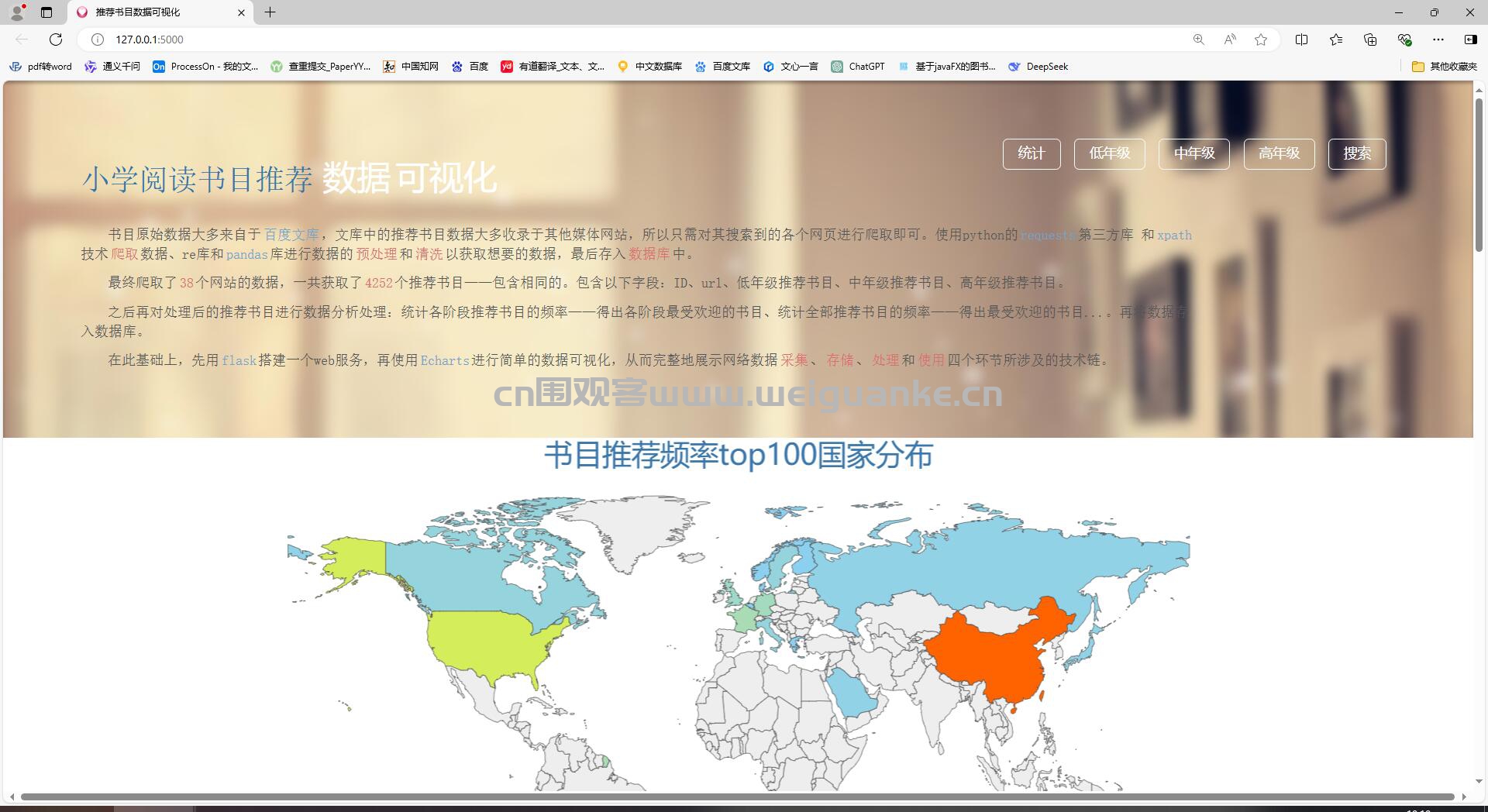Viewport: 1488px width, 812px height.
Task: Go to the 中年级 page
Action: pos(1194,153)
